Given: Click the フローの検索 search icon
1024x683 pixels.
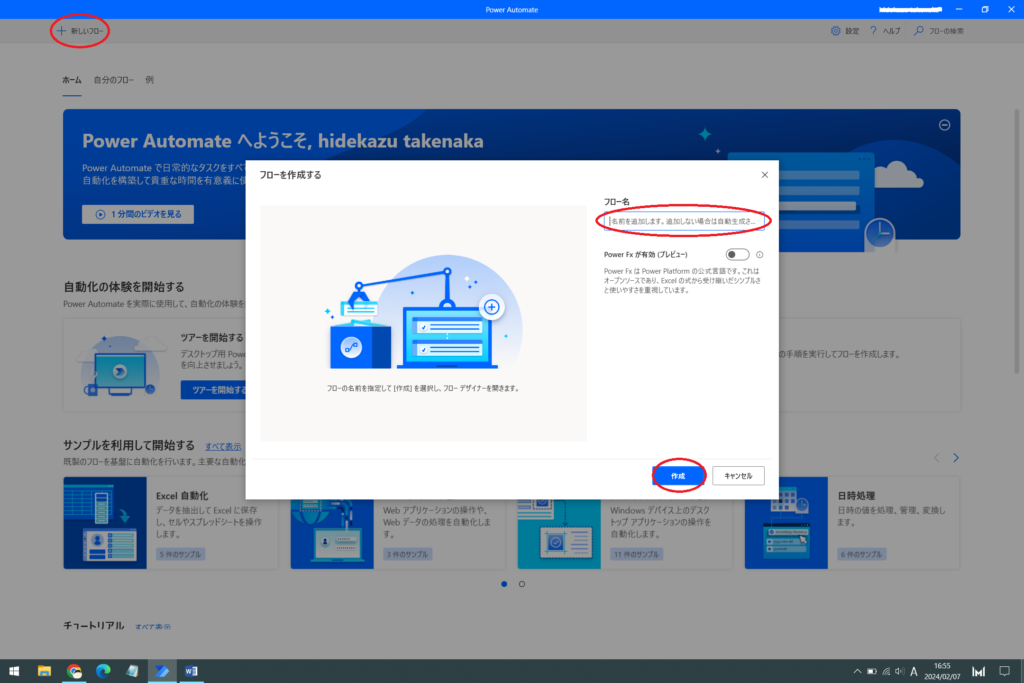Looking at the screenshot, I should click(x=919, y=31).
